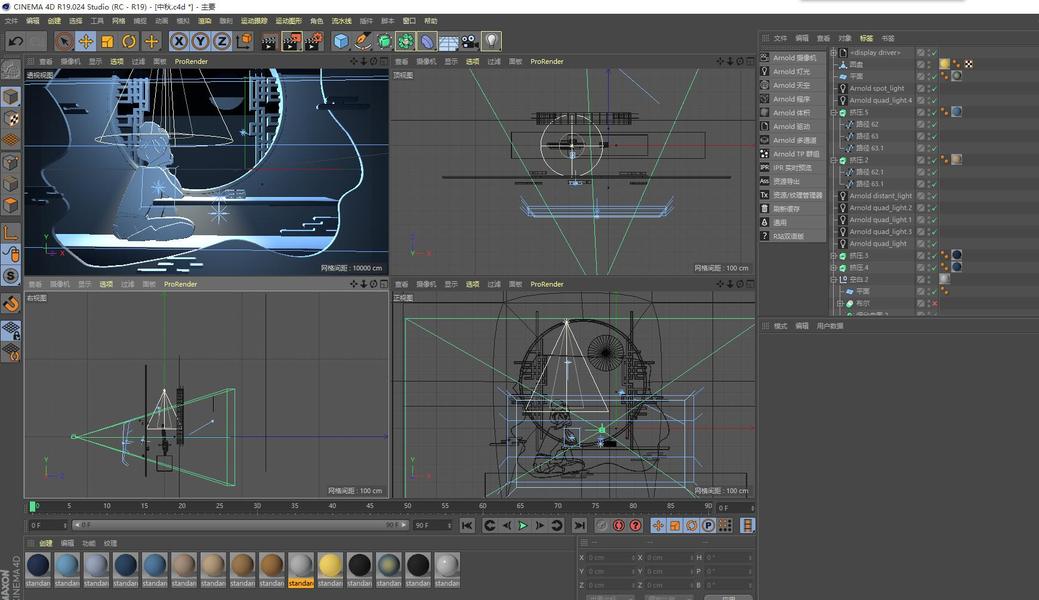Select the Move tool
1039x600 pixels.
pyautogui.click(x=86, y=41)
